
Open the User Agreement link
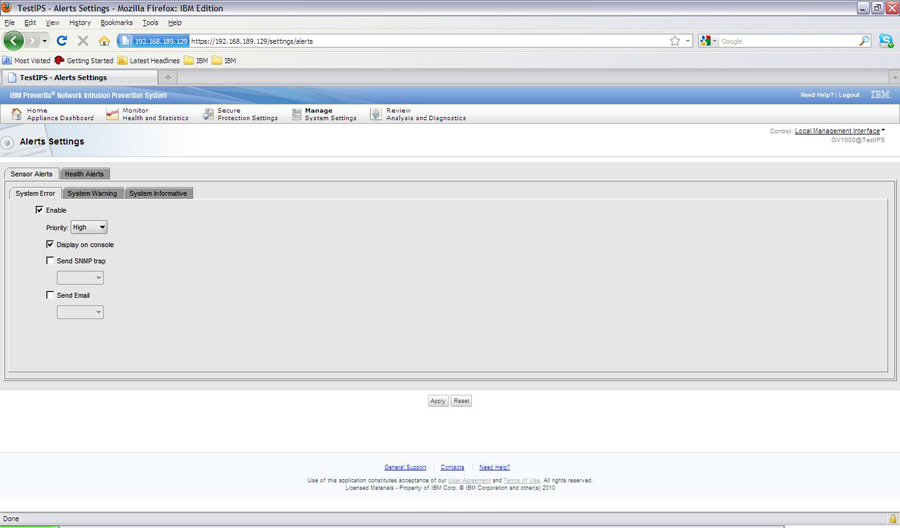469,480
